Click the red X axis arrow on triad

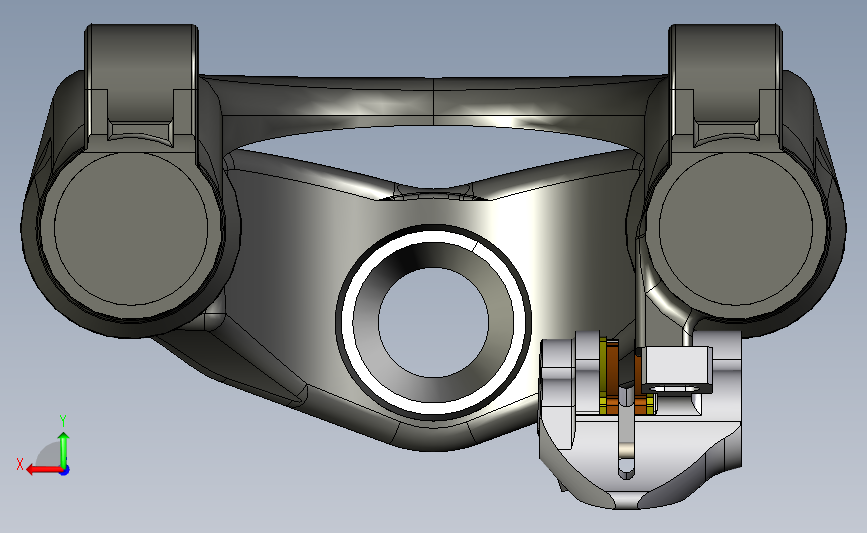coord(43,470)
